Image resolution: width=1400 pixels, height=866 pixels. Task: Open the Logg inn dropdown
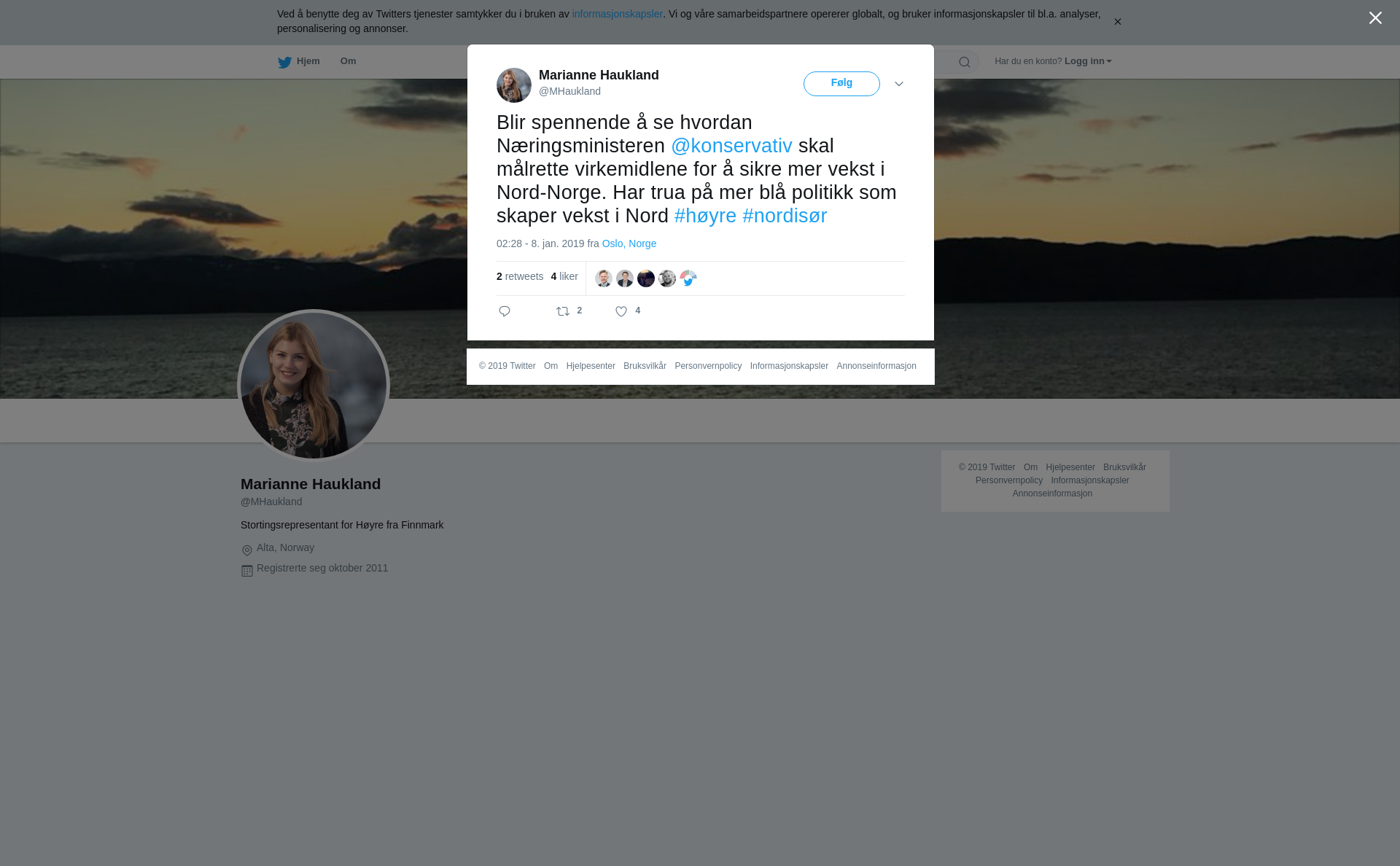[x=1088, y=61]
